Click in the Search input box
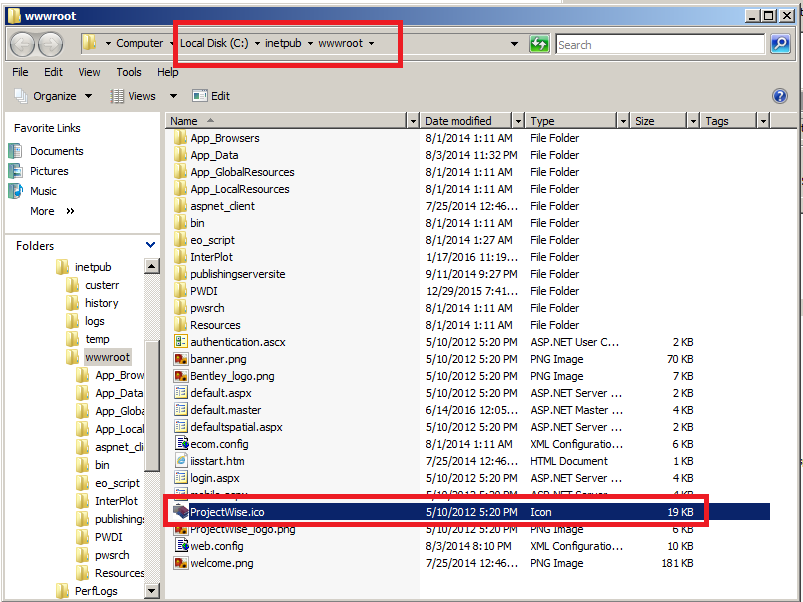 (660, 45)
